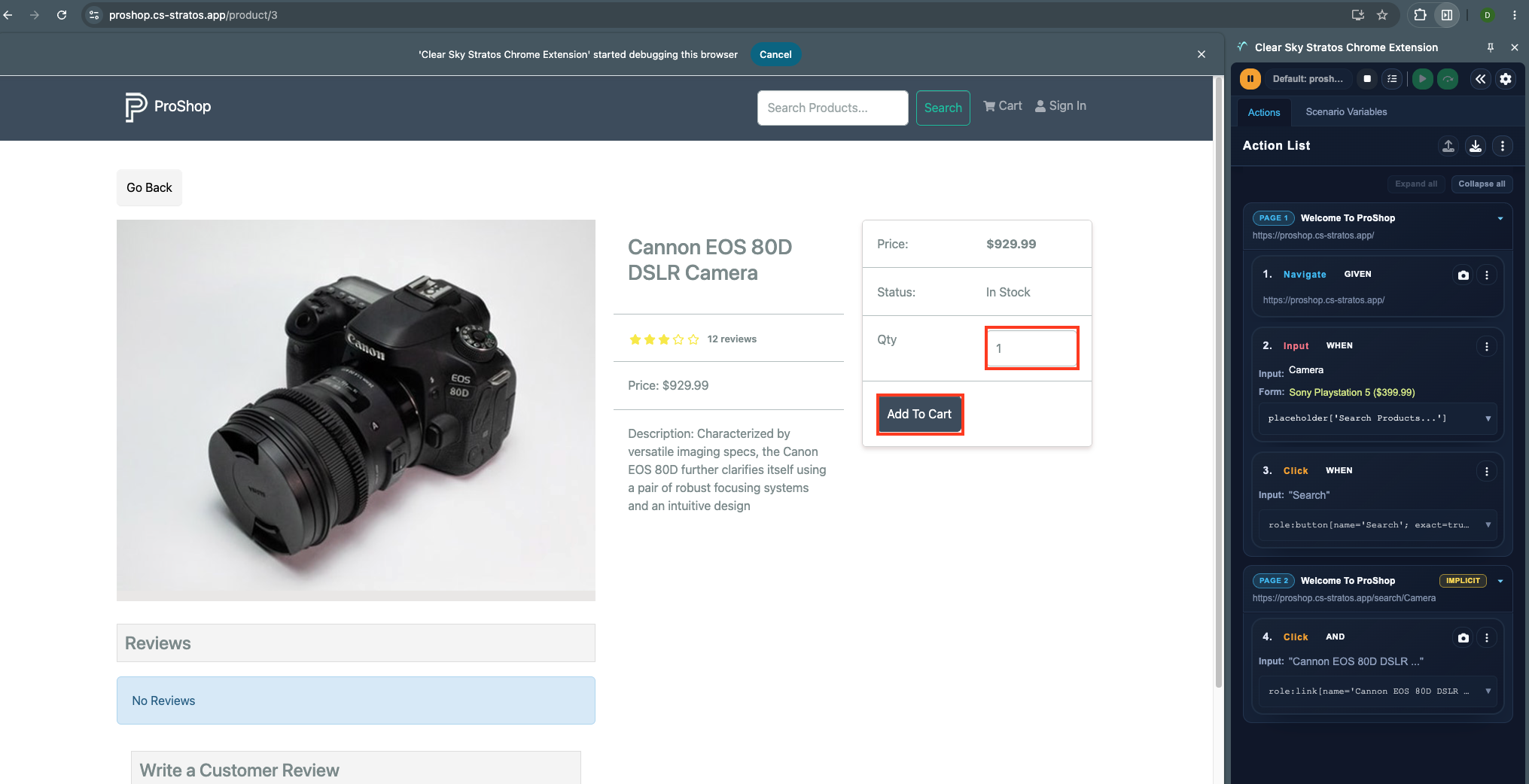Click the camera icon on Navigate step
Image resolution: width=1529 pixels, height=784 pixels.
click(1463, 275)
